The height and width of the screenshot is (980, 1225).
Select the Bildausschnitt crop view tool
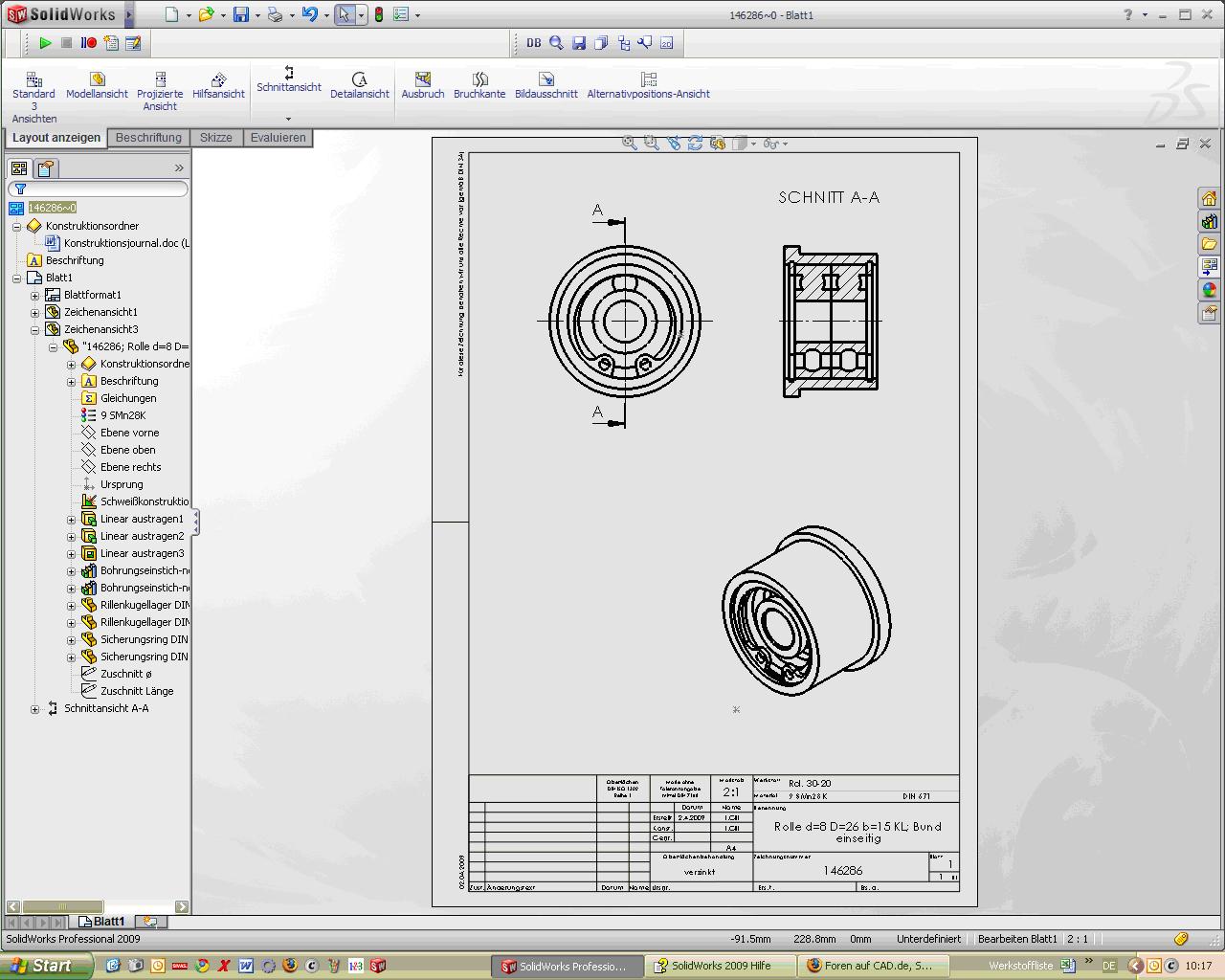pos(546,85)
